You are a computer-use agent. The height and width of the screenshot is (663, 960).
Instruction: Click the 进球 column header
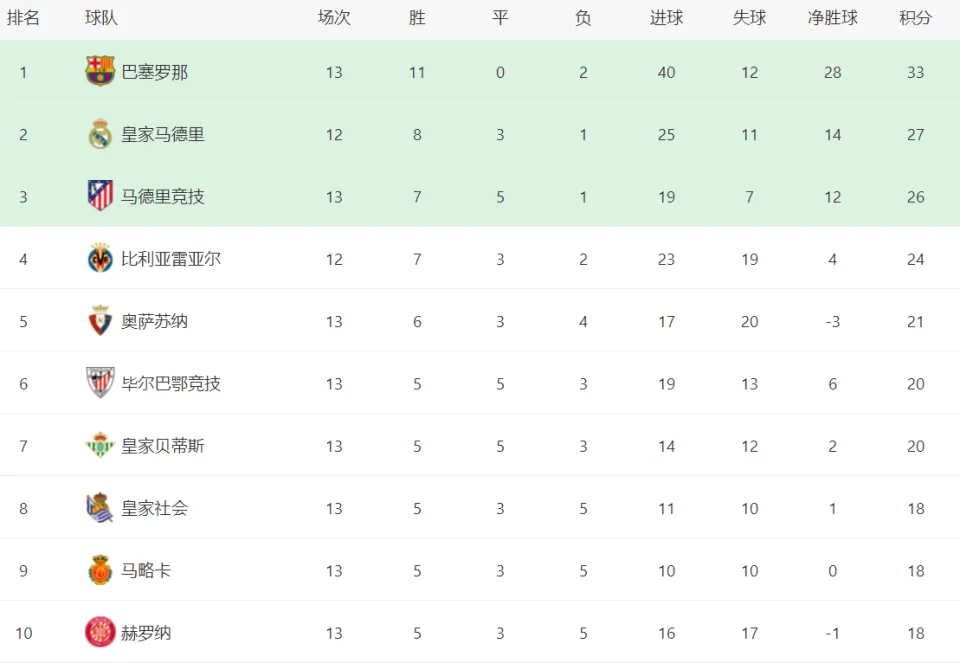pos(666,18)
